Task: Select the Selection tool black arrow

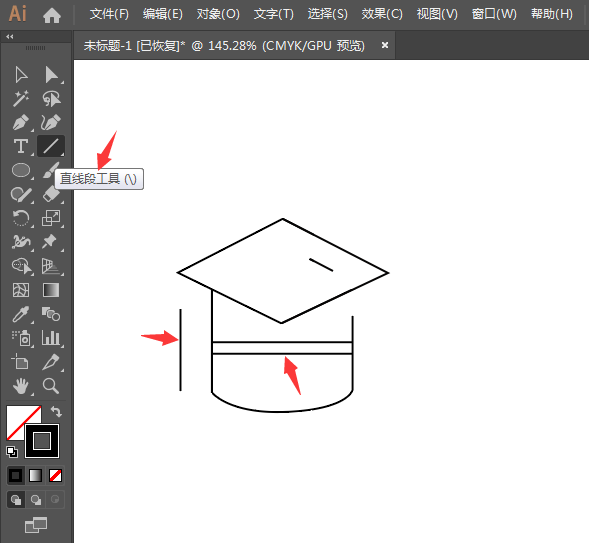Action: click(x=21, y=75)
